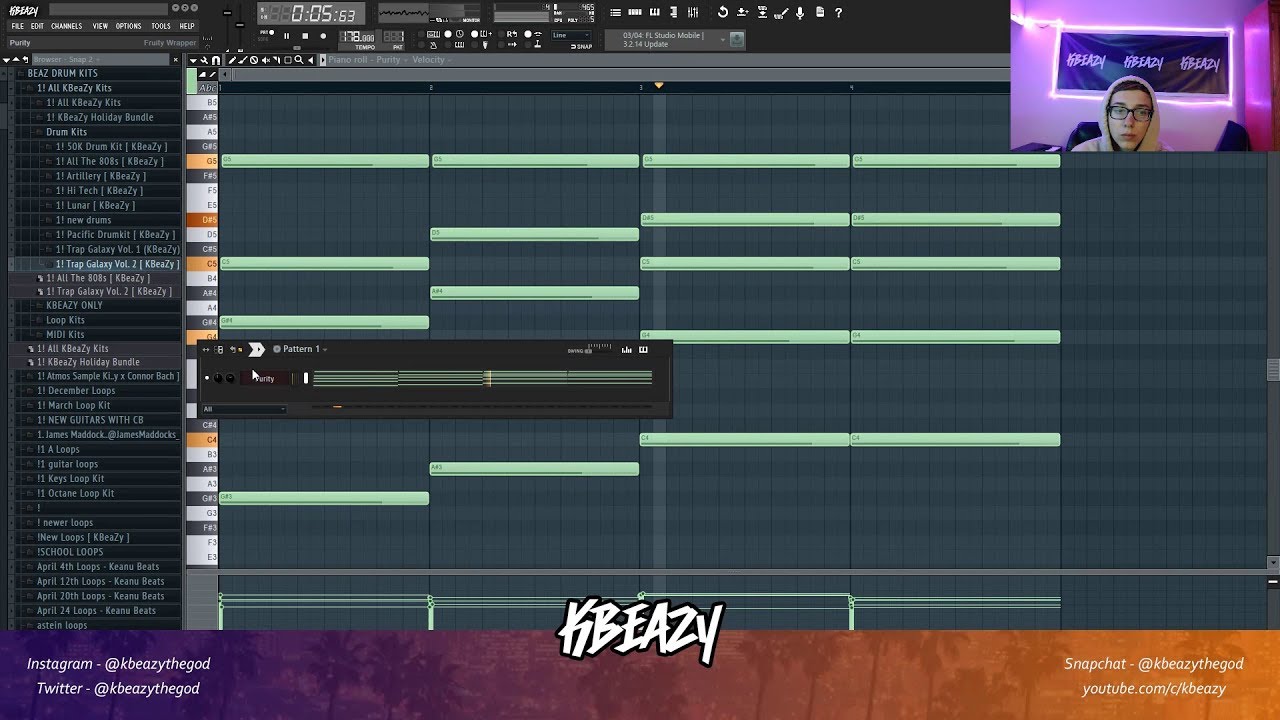The width and height of the screenshot is (1280, 720).
Task: Open the channel filter All dropdown
Action: 244,409
